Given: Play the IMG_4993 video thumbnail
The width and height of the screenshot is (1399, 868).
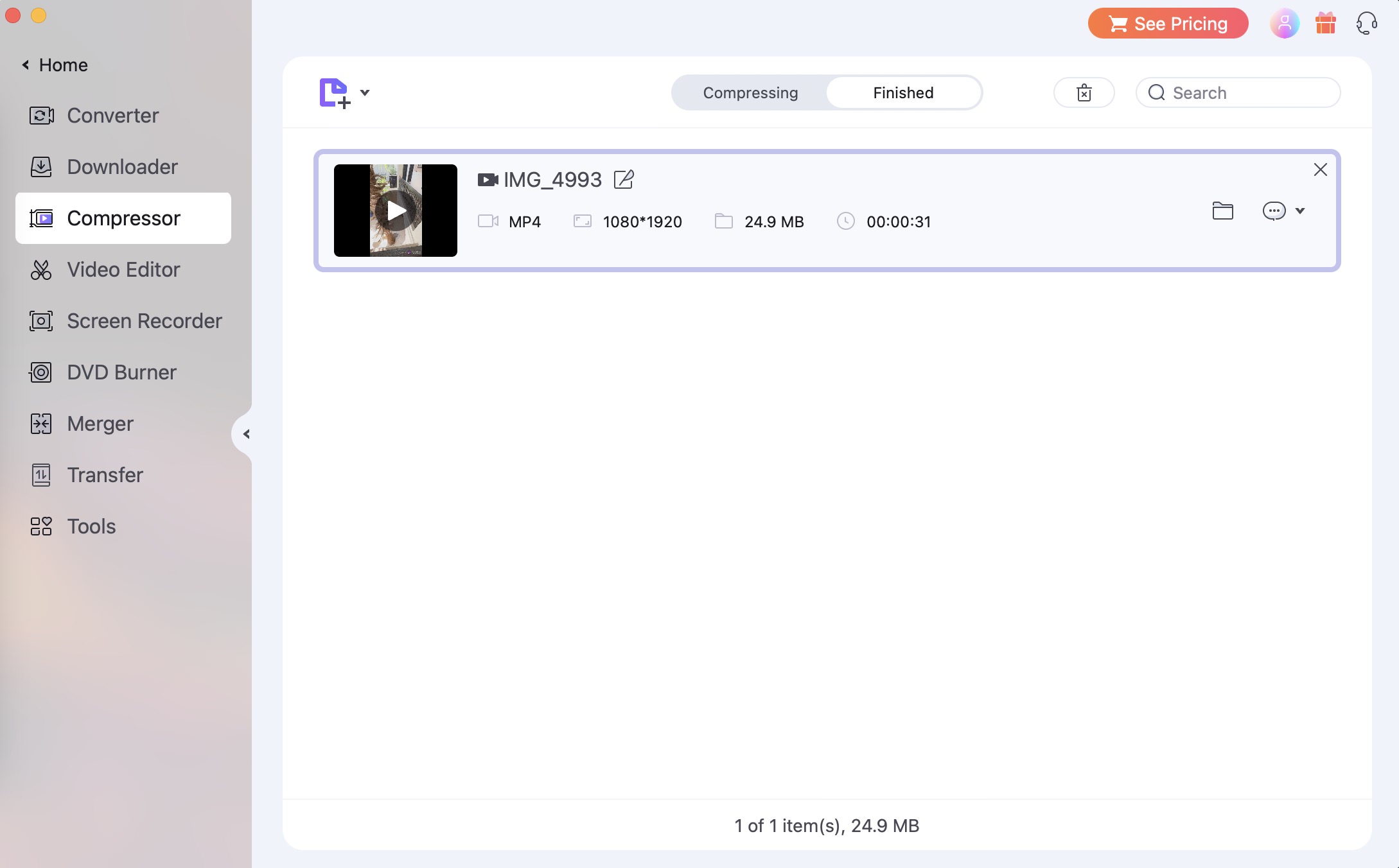Looking at the screenshot, I should click(396, 211).
